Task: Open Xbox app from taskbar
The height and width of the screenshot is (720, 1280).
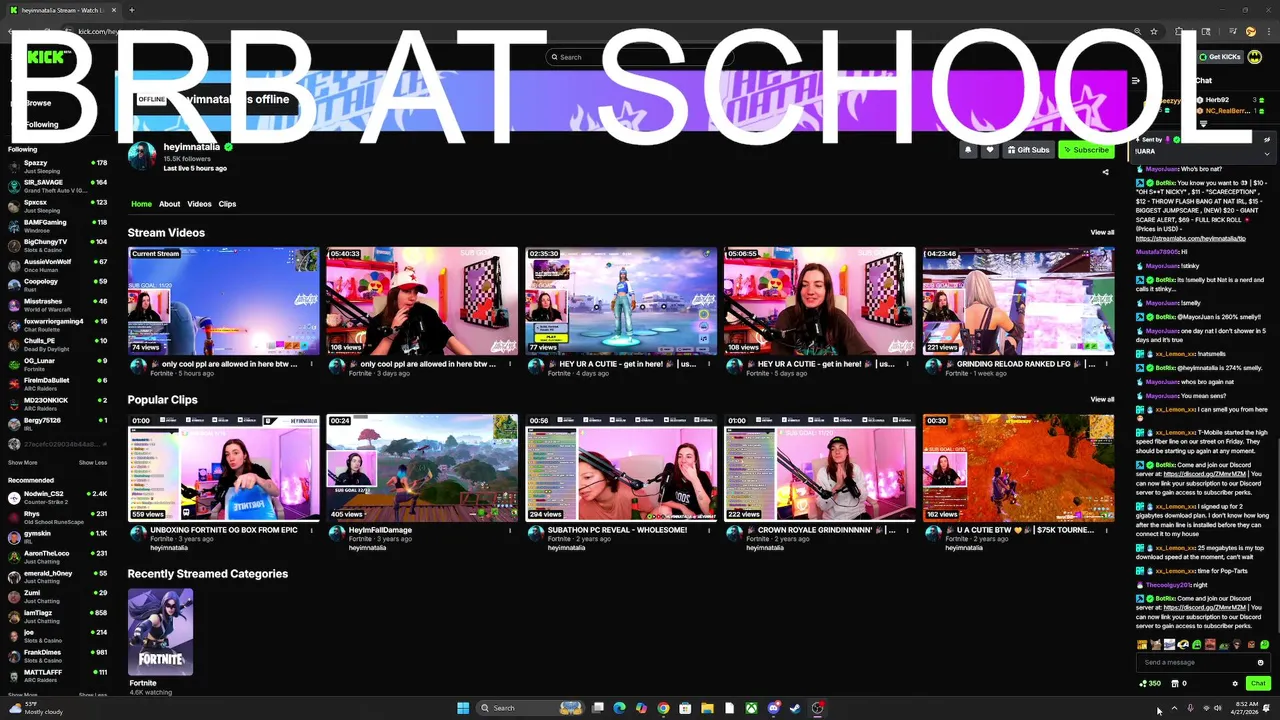Action: [751, 708]
